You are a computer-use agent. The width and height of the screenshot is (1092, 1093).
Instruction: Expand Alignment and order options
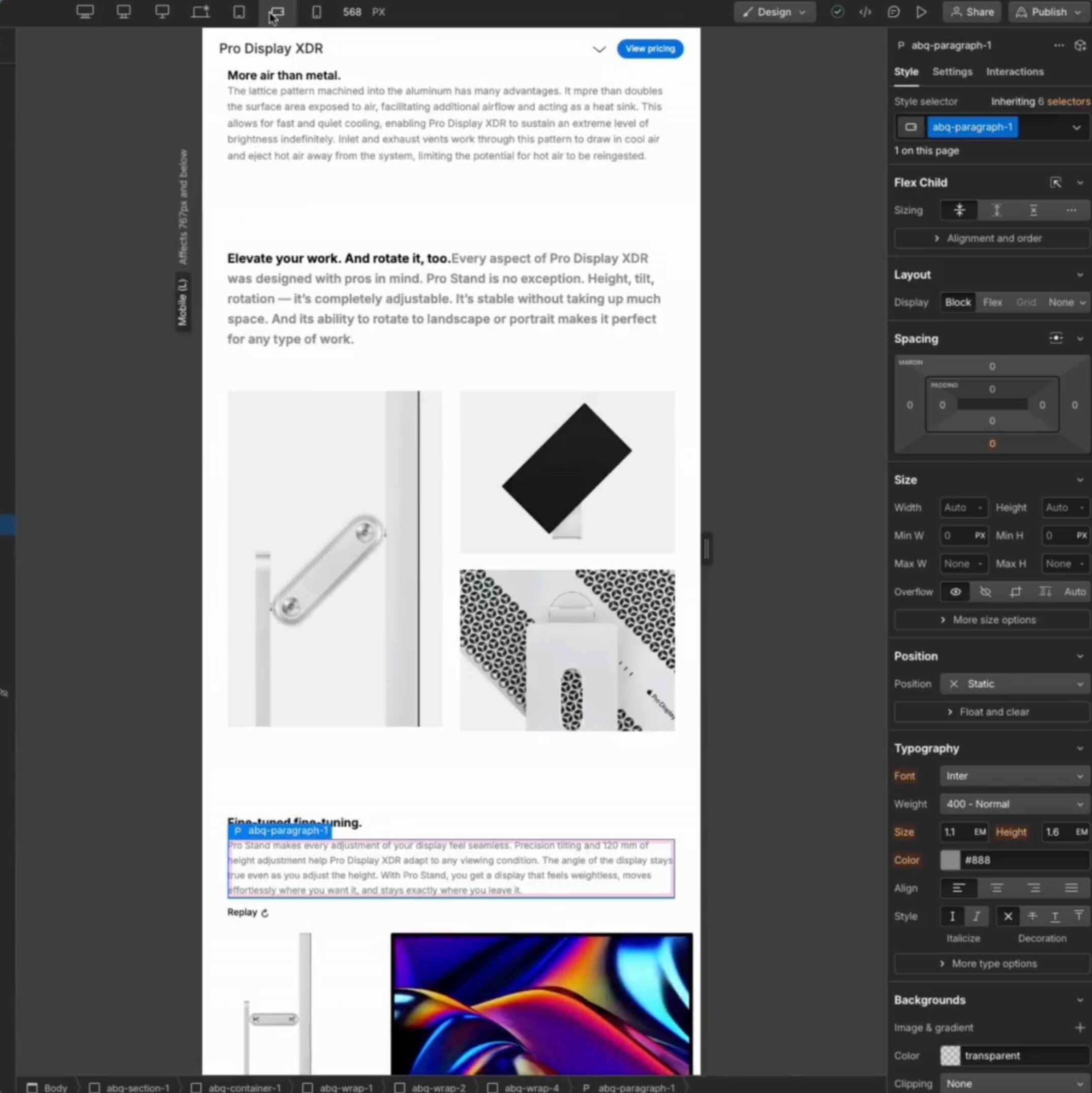click(x=992, y=238)
